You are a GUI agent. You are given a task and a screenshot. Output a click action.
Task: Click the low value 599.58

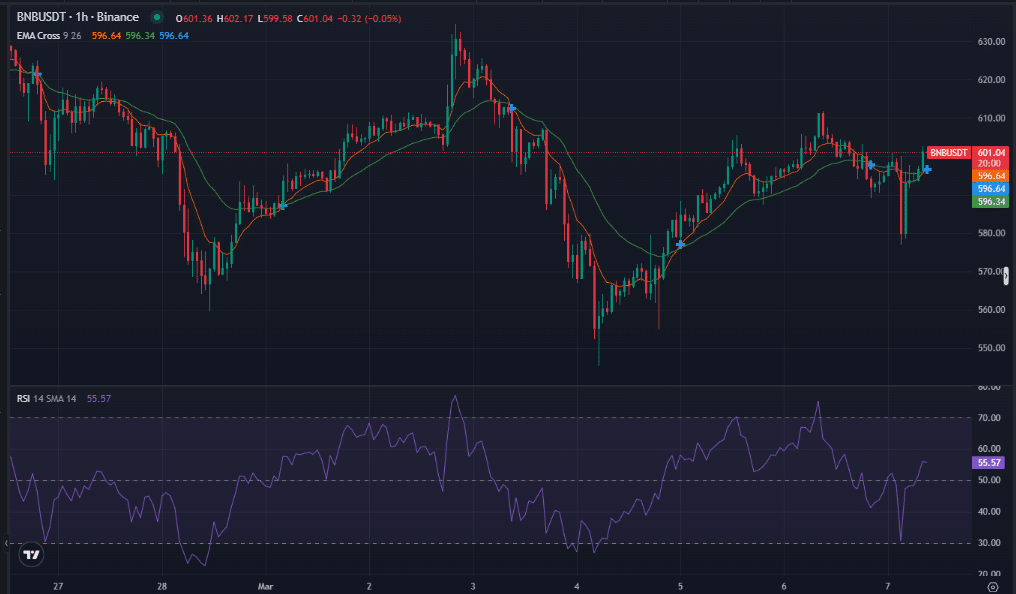[277, 19]
